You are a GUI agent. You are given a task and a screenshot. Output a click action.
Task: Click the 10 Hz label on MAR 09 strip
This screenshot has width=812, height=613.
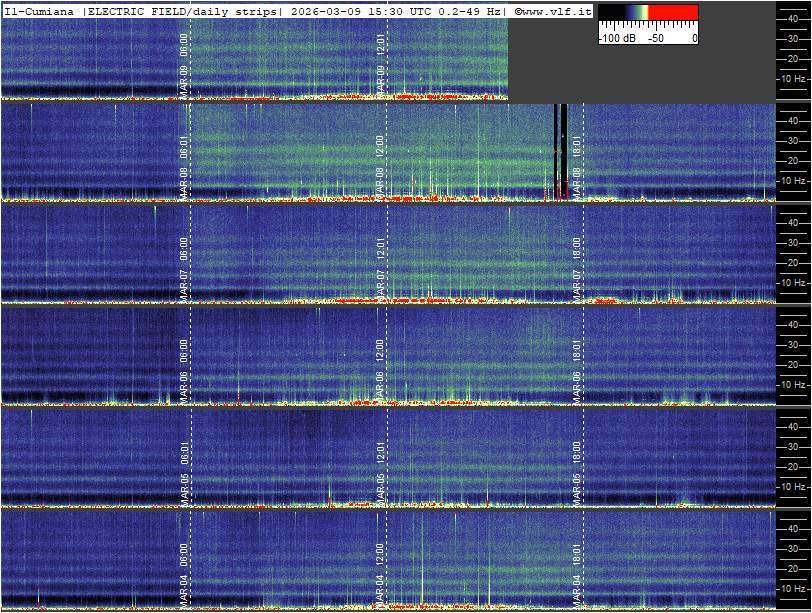[x=793, y=78]
